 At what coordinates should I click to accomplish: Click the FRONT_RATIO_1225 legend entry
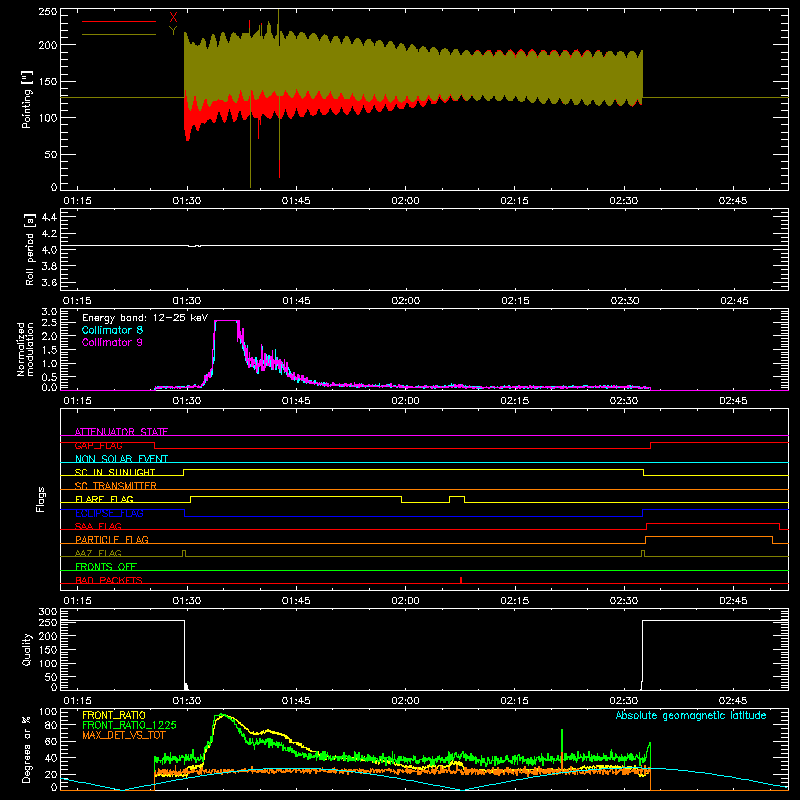click(129, 725)
